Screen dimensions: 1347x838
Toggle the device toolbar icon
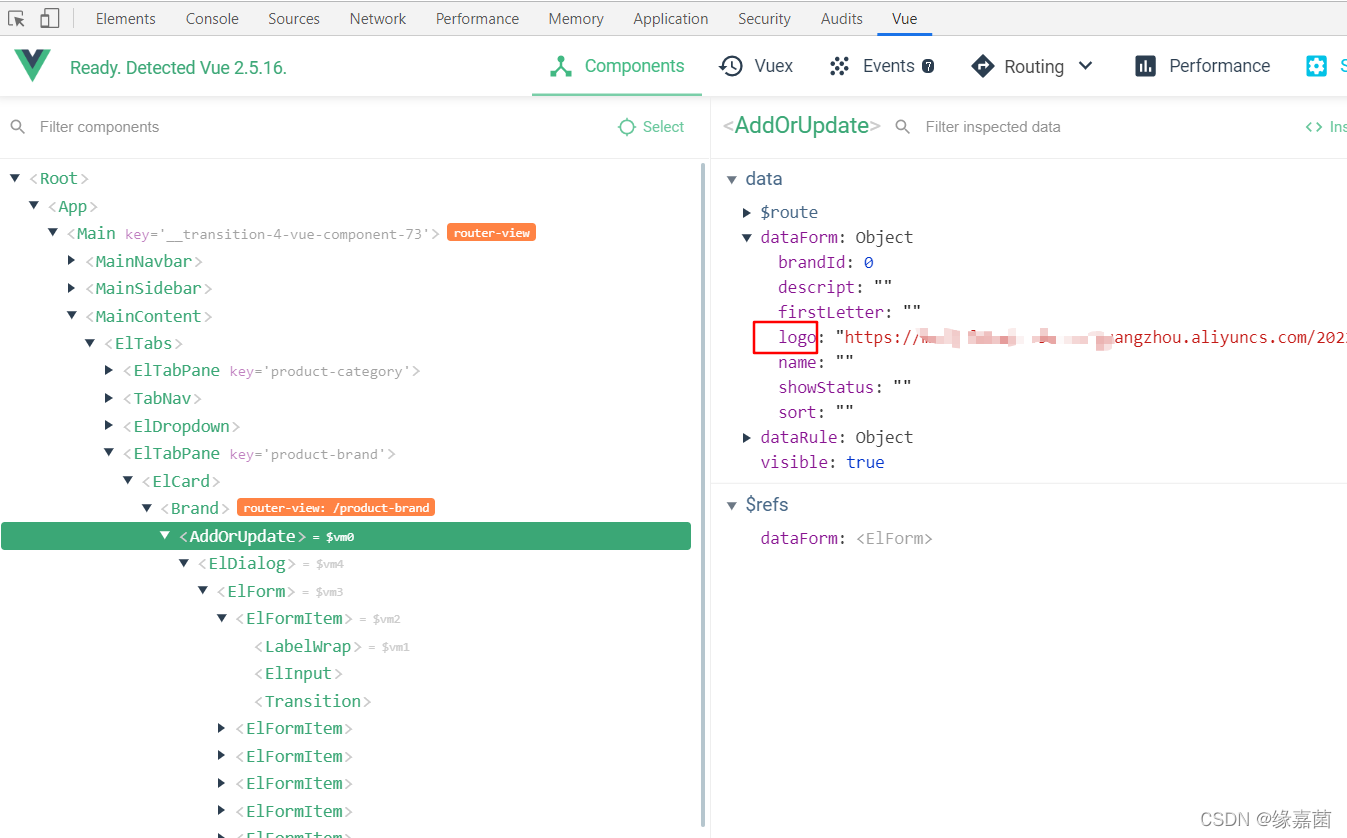(x=49, y=18)
